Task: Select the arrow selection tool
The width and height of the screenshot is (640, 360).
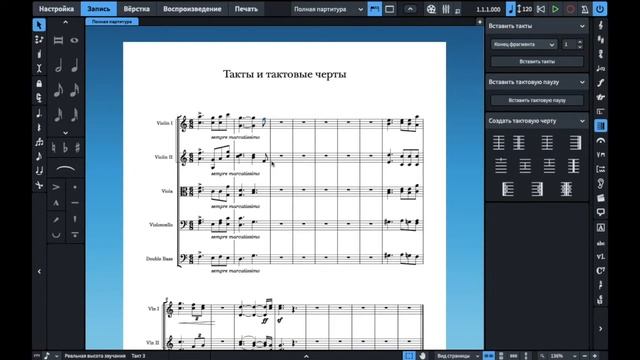Action: [39, 25]
